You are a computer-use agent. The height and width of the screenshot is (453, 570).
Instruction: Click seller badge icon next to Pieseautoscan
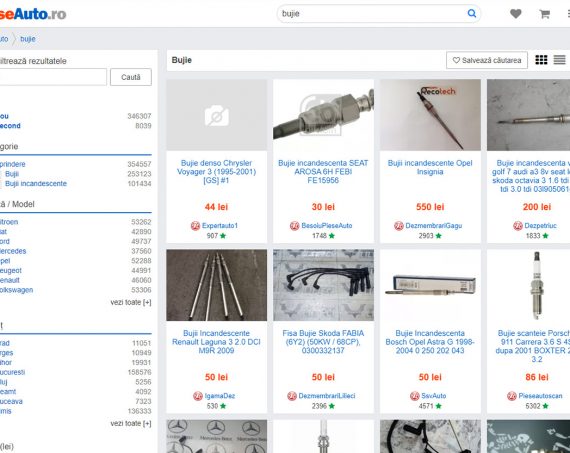click(x=511, y=396)
